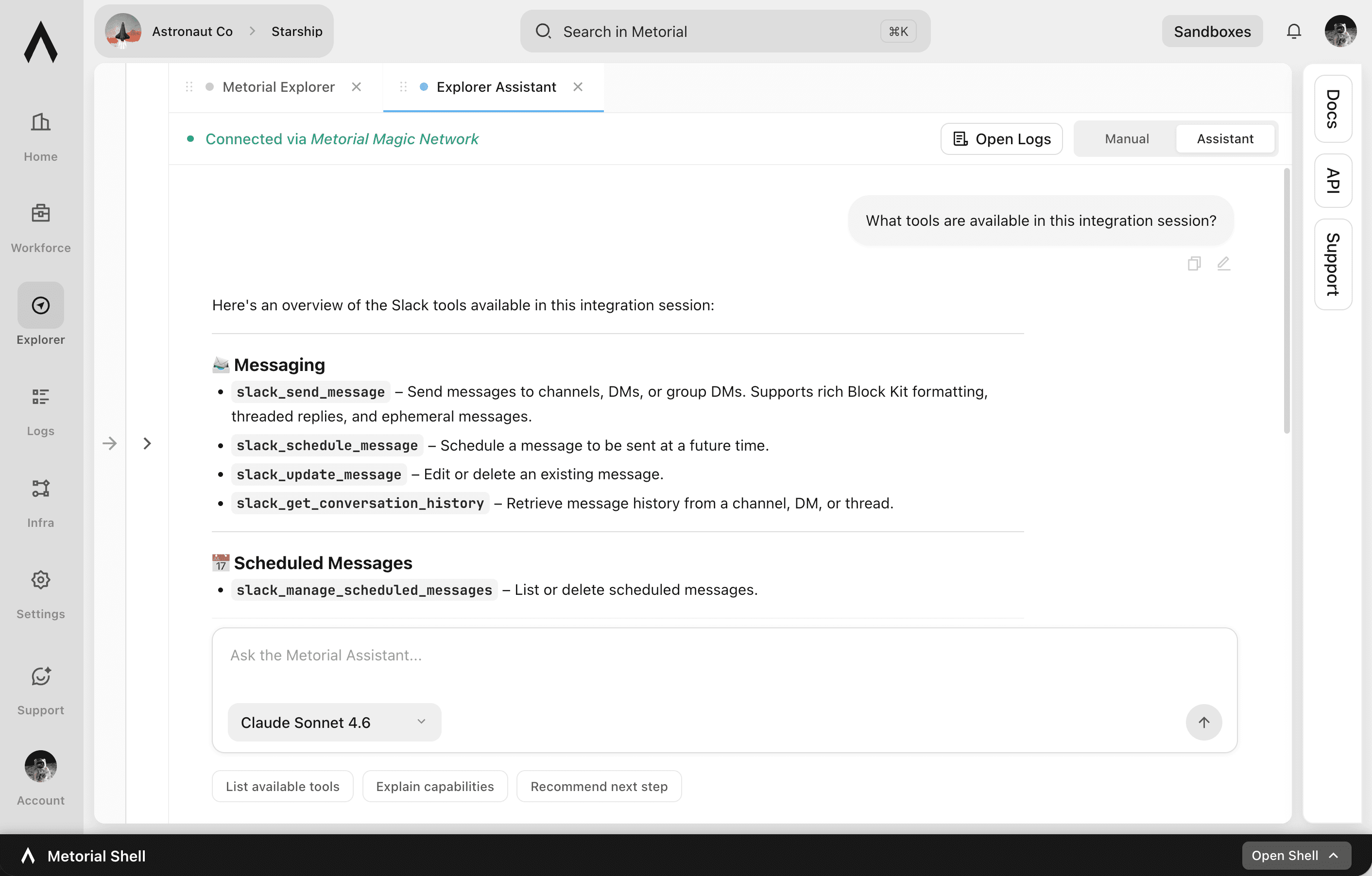The image size is (1372, 876).
Task: Click the user message about available tools
Action: click(x=1041, y=220)
